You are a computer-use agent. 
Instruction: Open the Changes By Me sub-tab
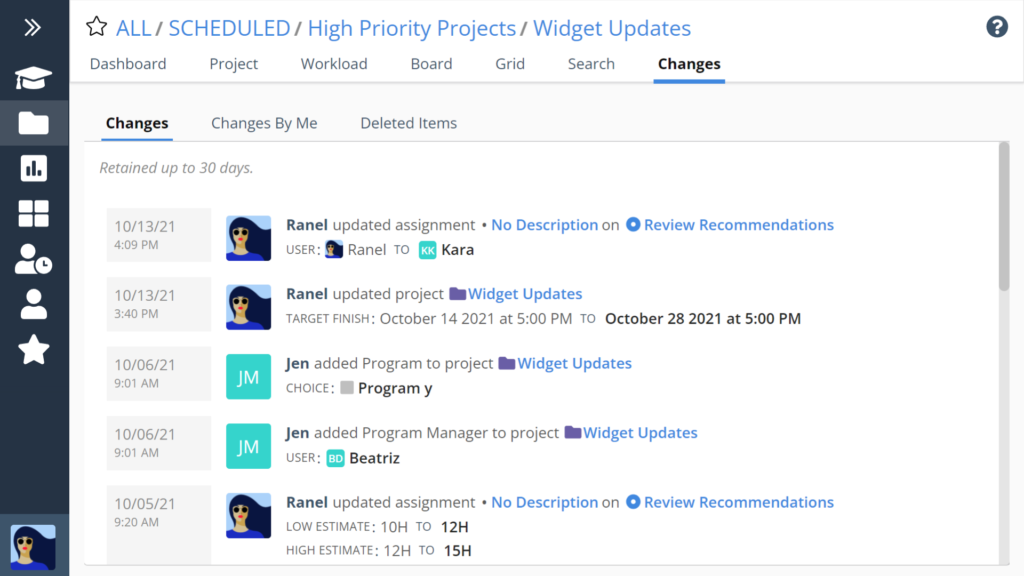[x=264, y=123]
